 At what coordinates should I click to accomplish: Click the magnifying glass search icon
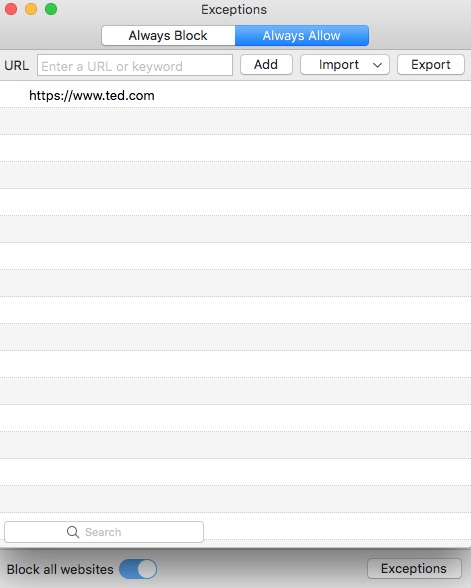(x=73, y=532)
